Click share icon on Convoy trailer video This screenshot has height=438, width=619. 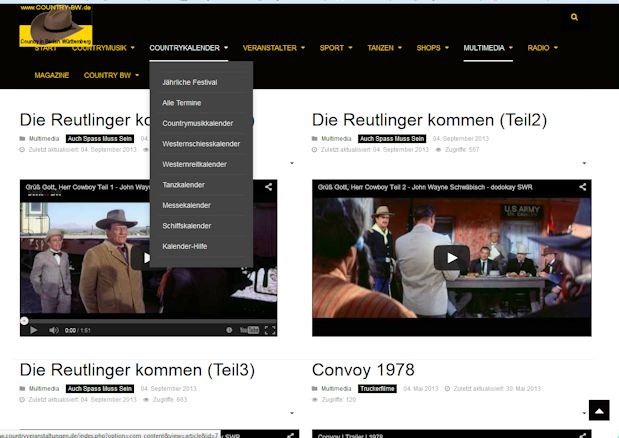tap(582, 435)
